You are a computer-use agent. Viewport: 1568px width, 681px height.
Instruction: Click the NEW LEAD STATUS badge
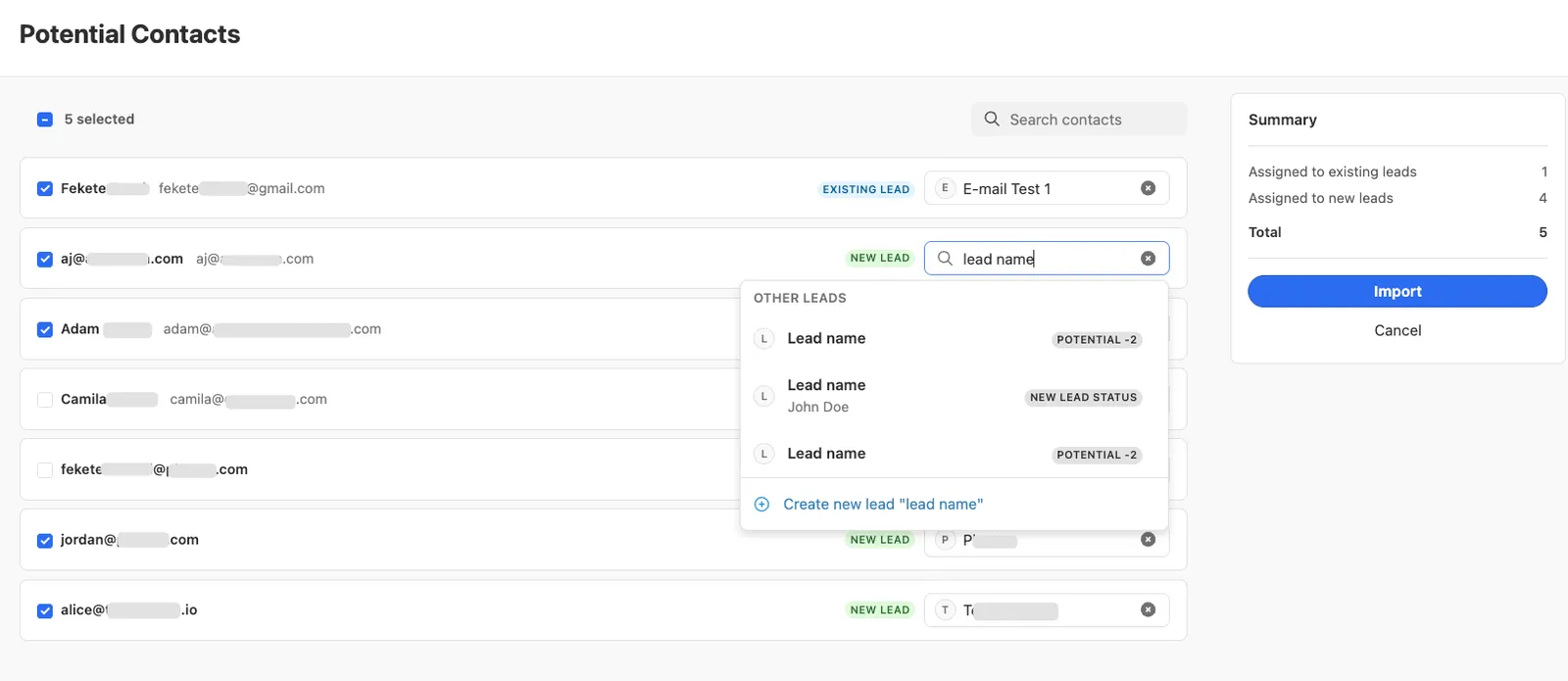click(1083, 397)
